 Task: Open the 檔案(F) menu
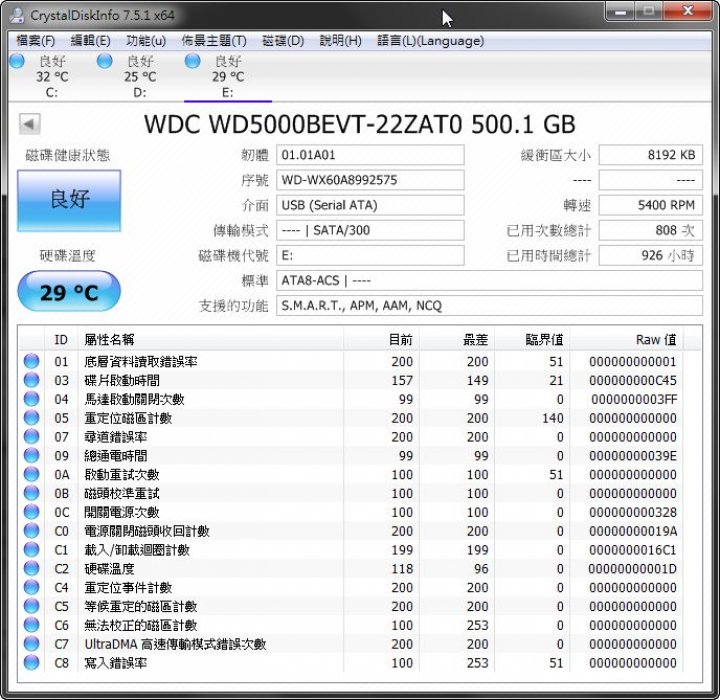tap(35, 41)
